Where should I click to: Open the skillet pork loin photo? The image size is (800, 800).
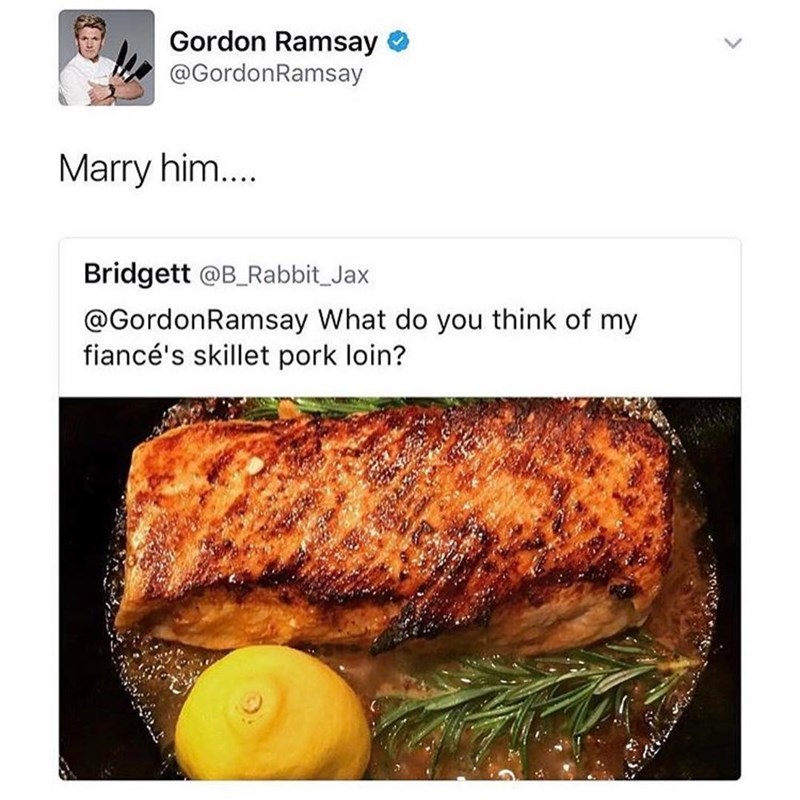400,588
